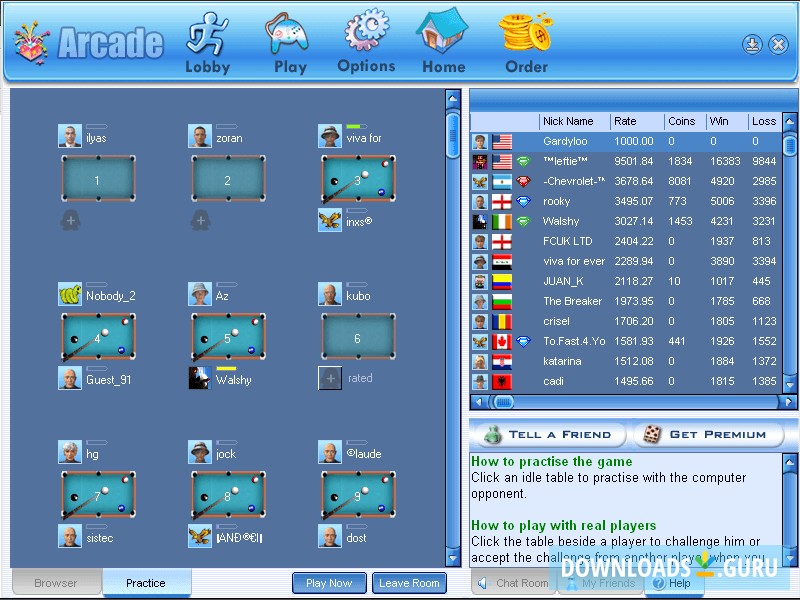Select the viva for player avatar
This screenshot has height=600, width=800.
click(x=330, y=136)
